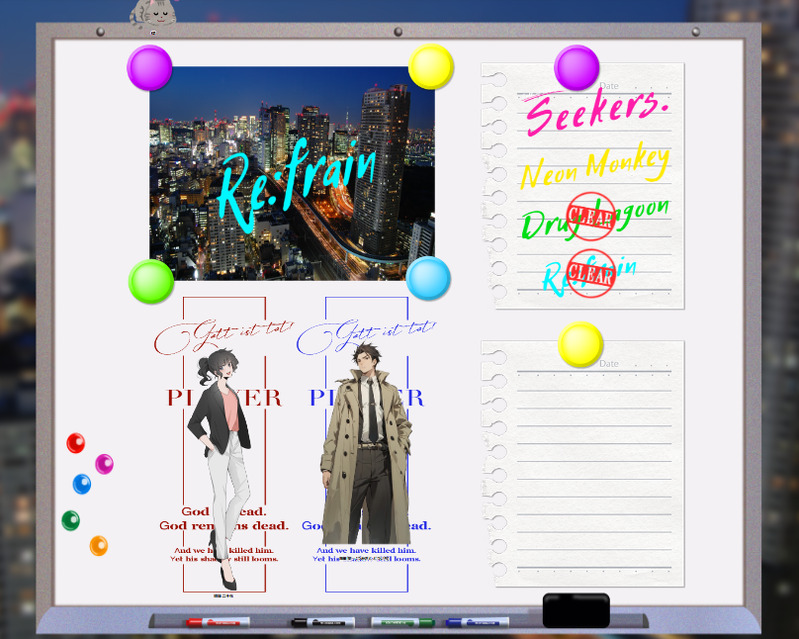The image size is (799, 639).
Task: Select the woman character in black blazer
Action: (x=219, y=469)
